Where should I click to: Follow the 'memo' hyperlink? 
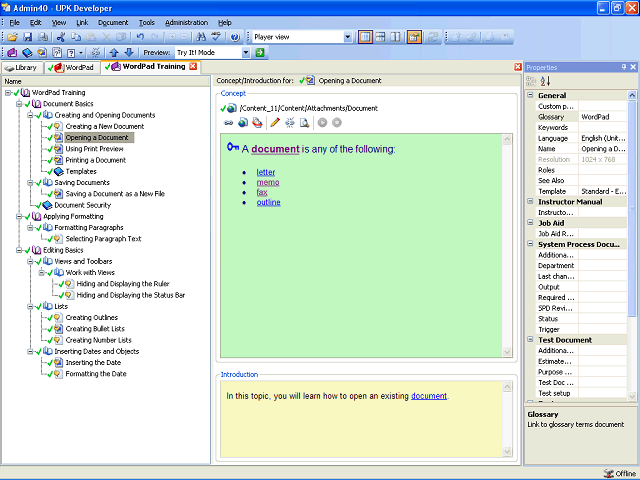pos(268,182)
